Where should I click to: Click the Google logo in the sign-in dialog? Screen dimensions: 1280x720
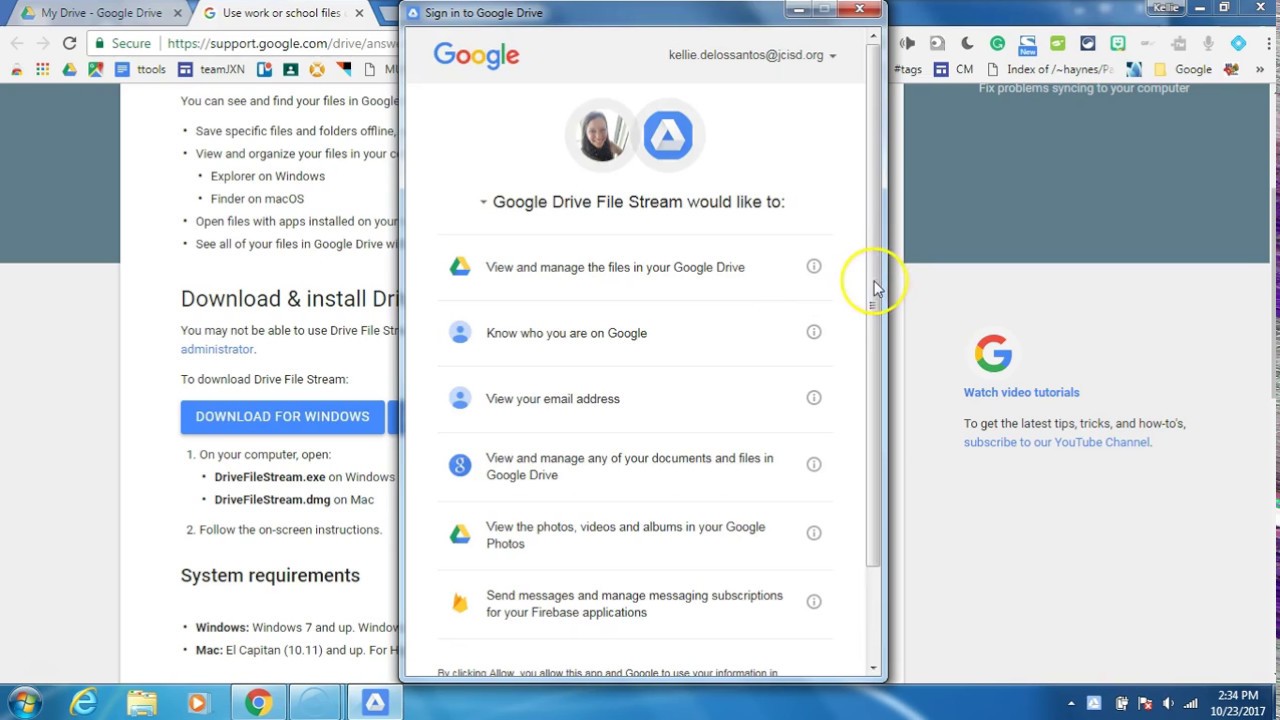click(476, 55)
